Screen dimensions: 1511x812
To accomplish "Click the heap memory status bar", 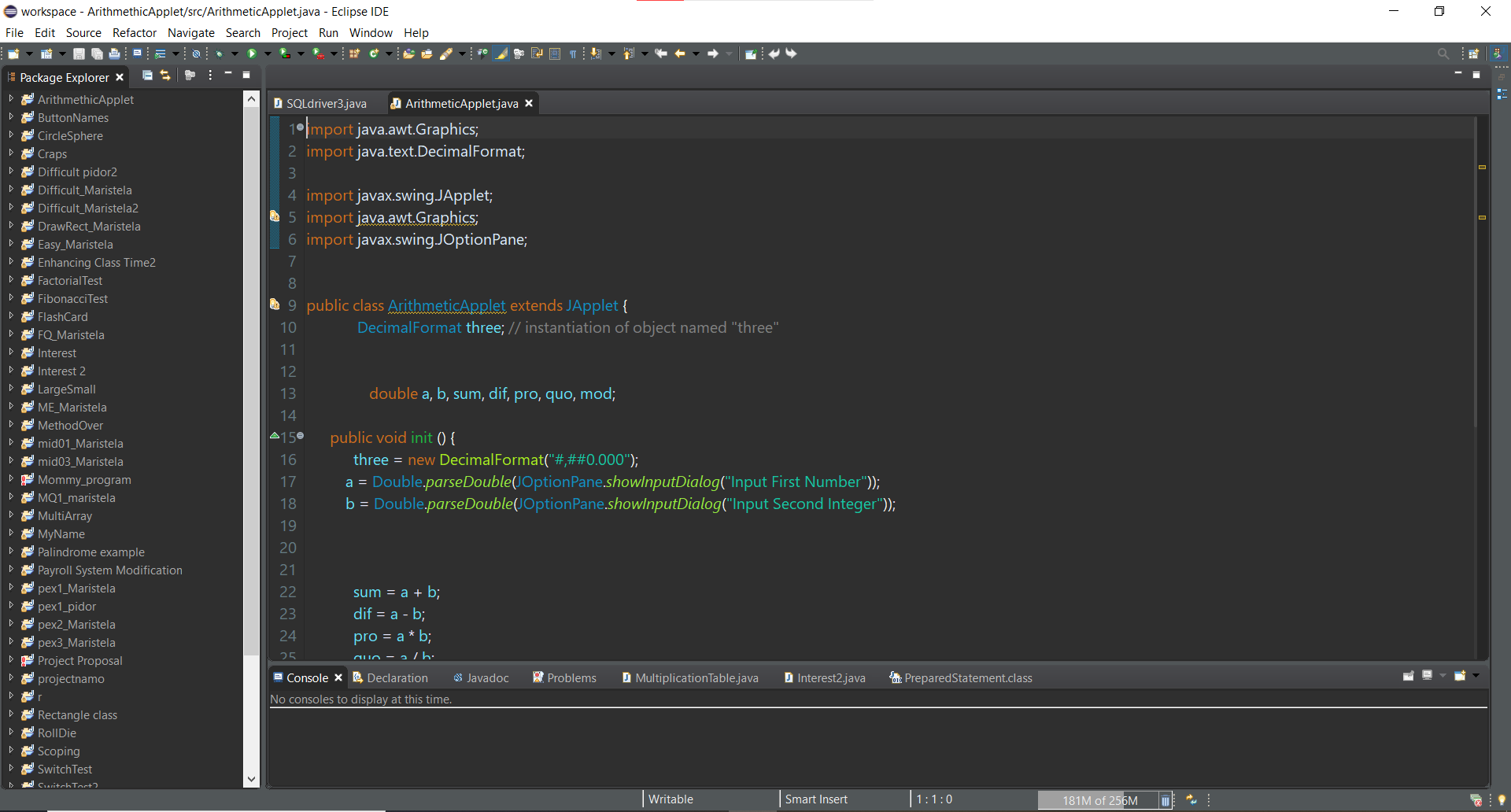I will click(x=1099, y=800).
